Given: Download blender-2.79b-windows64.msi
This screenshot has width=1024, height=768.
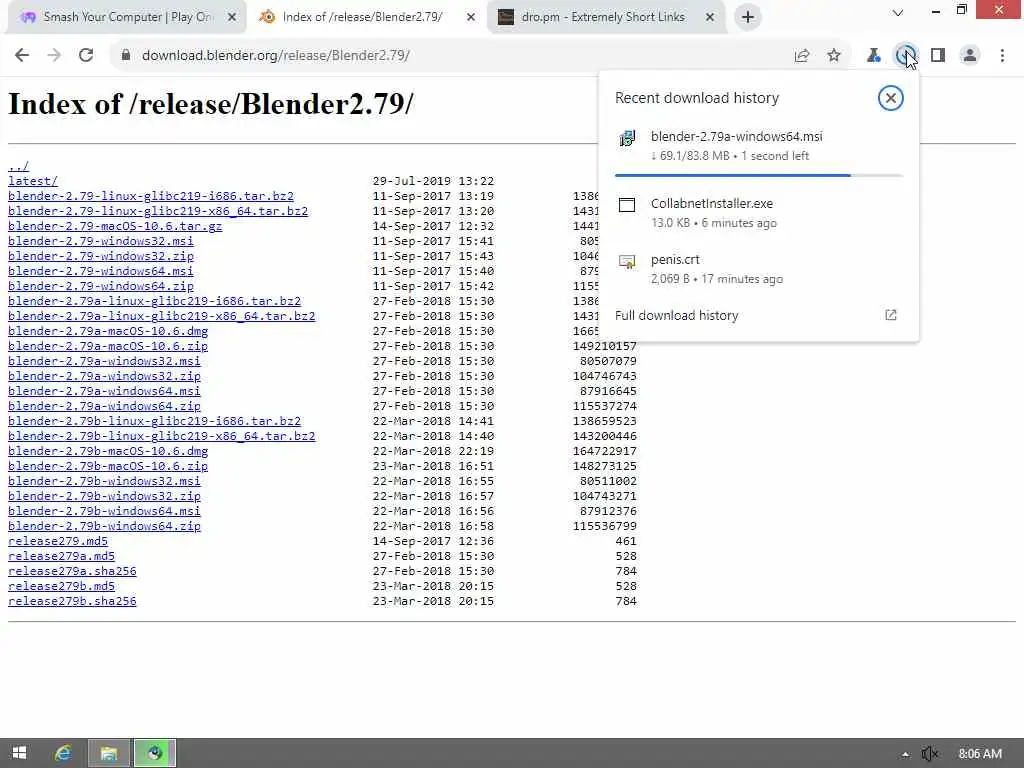Looking at the screenshot, I should (104, 511).
